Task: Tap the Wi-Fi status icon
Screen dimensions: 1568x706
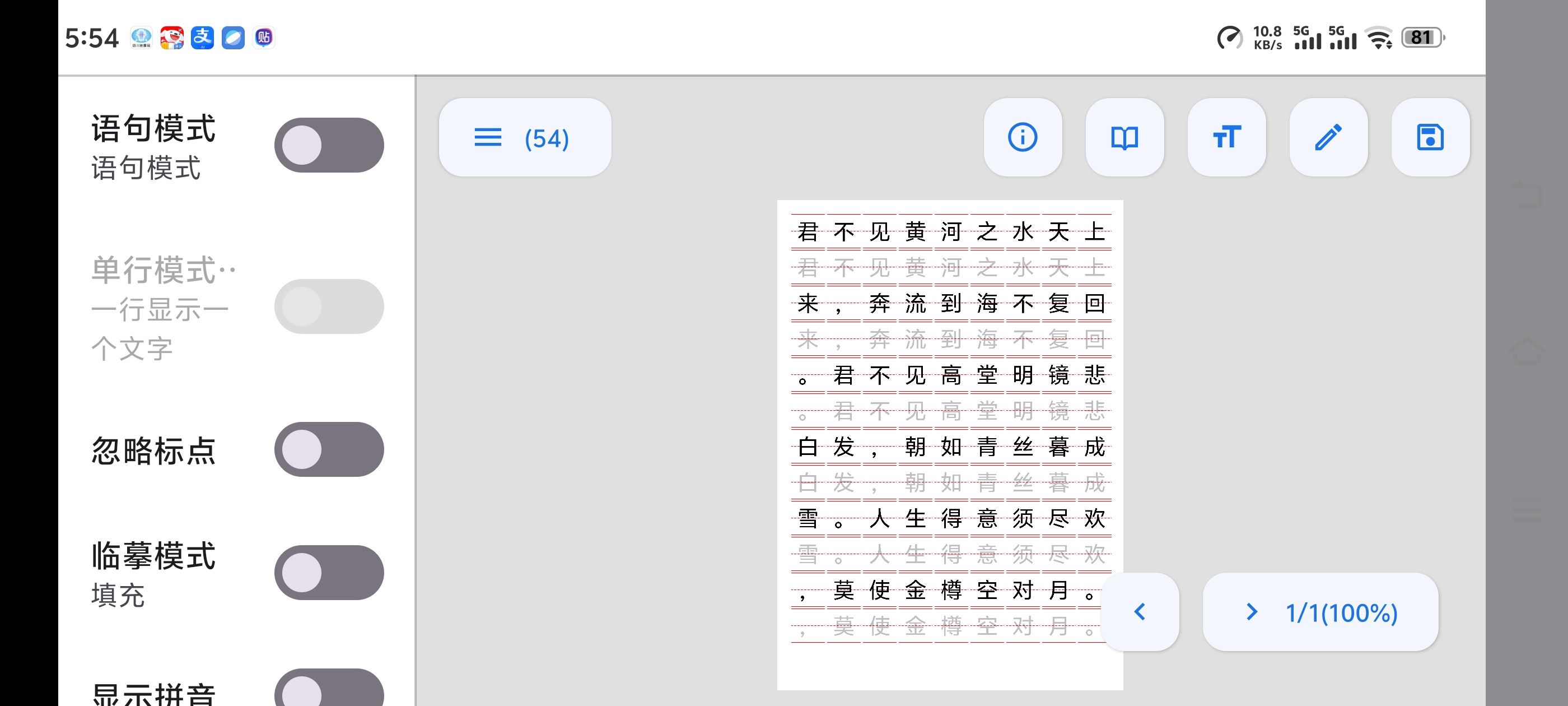Action: [x=1379, y=38]
